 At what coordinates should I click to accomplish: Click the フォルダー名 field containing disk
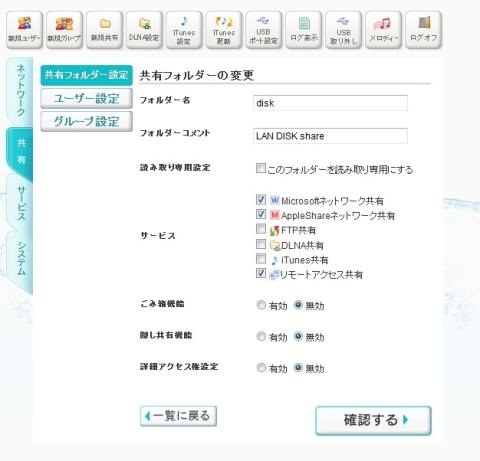coord(330,103)
